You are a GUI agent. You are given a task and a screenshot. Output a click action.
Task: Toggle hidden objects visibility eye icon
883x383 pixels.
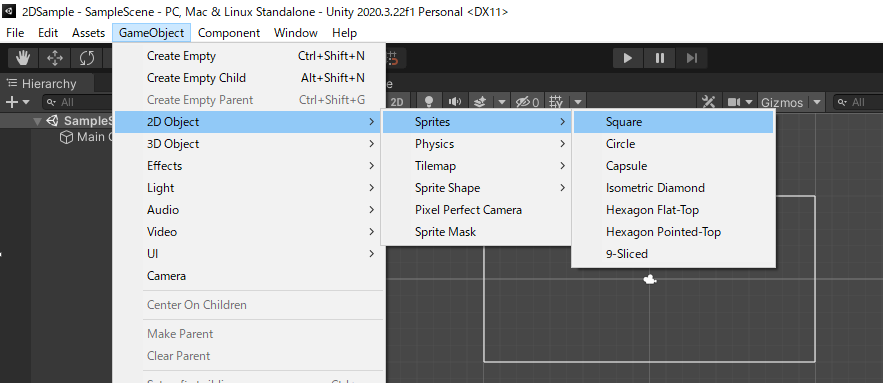pos(527,102)
